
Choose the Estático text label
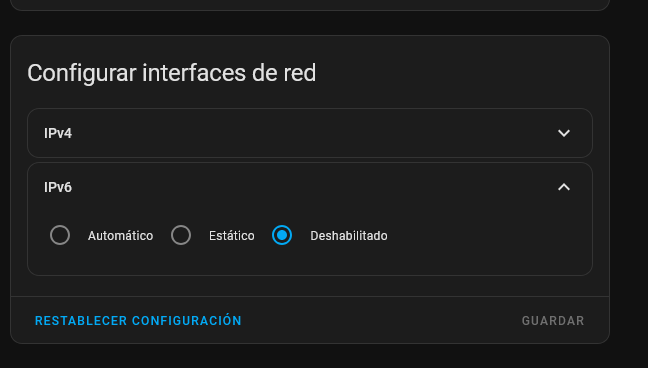pyautogui.click(x=231, y=236)
